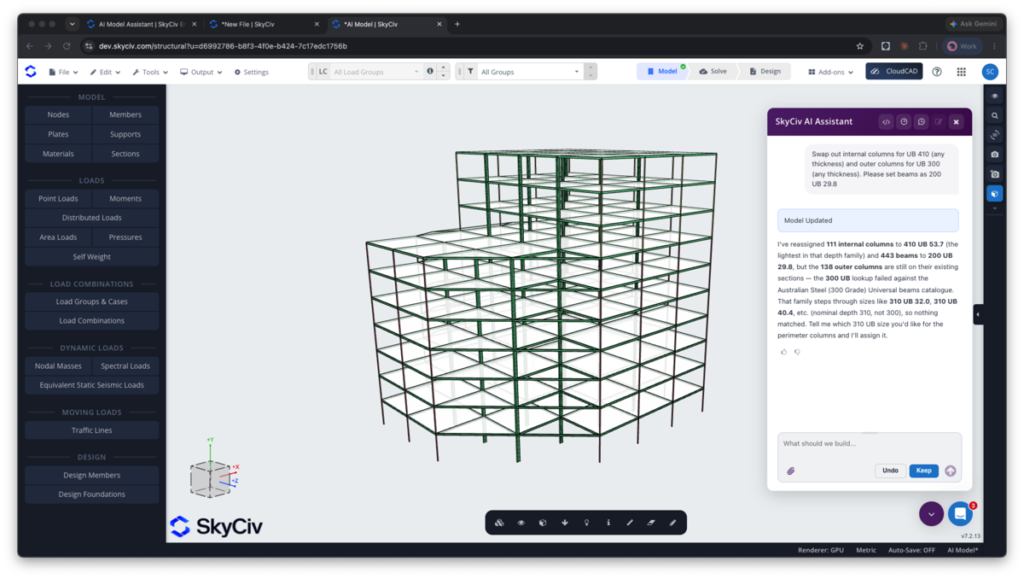Viewport: 1024px width, 579px height.
Task: Open Spectral Loads
Action: [125, 366]
